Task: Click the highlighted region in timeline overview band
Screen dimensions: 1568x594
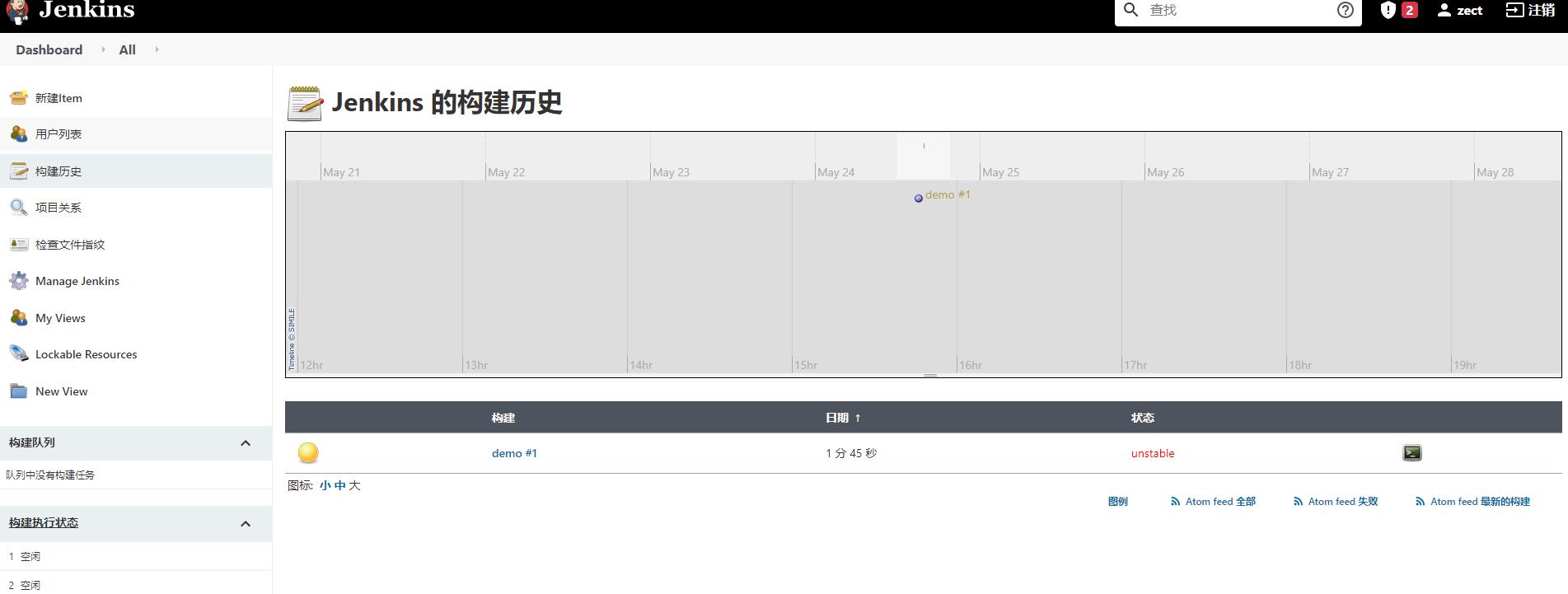Action: [924, 156]
